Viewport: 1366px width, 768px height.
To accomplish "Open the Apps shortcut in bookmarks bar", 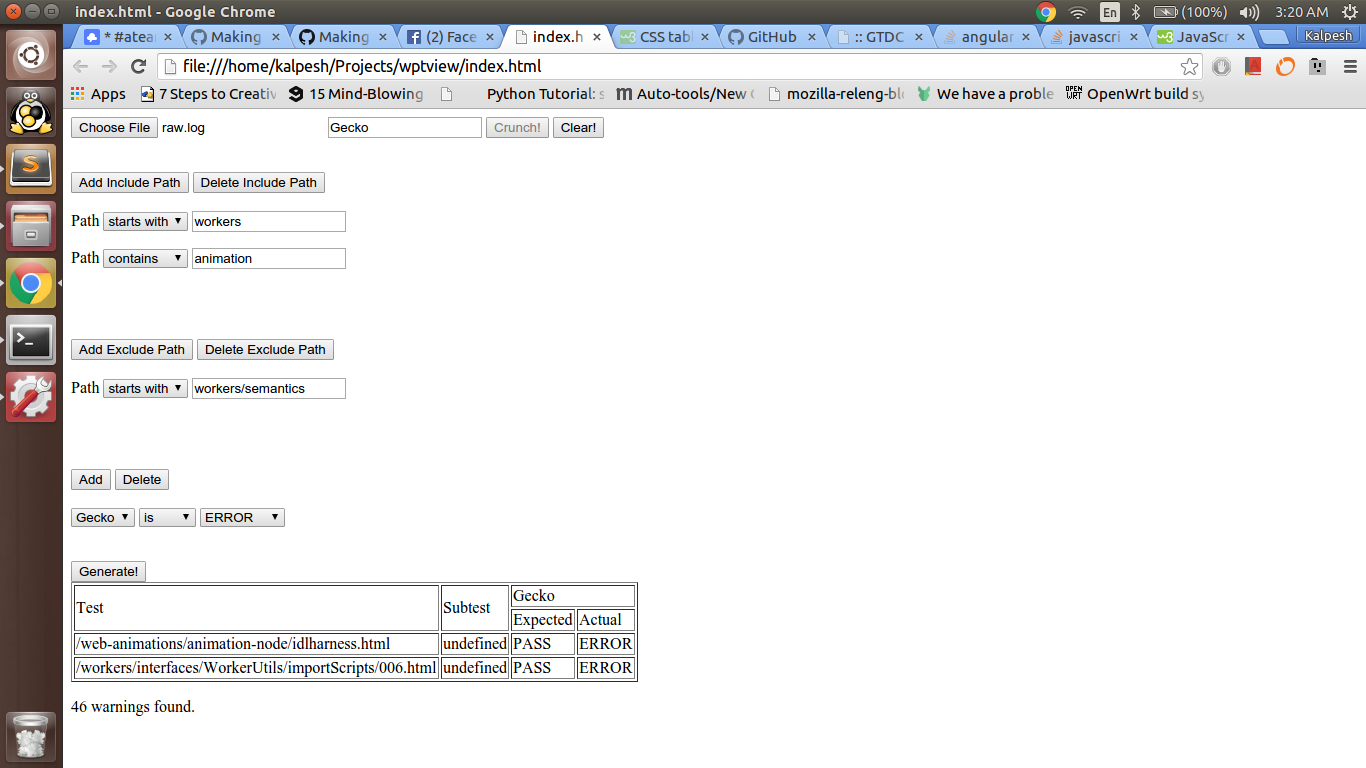I will 98,94.
